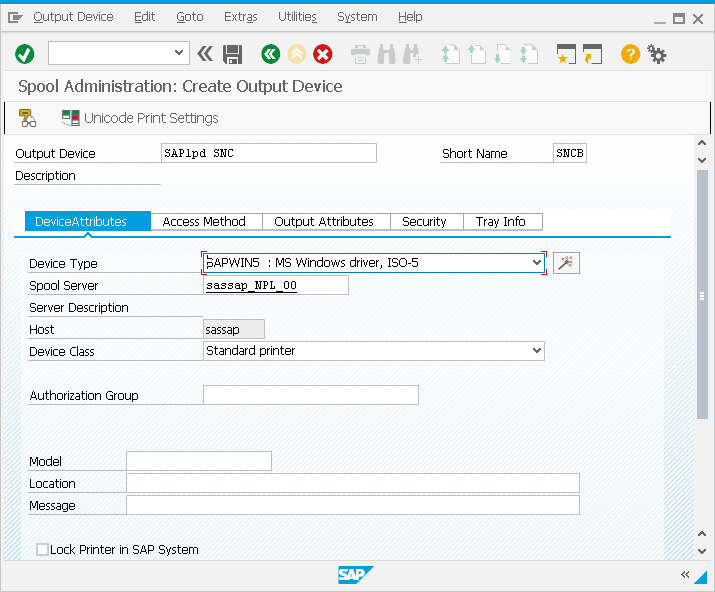This screenshot has width=715, height=592.
Task: Click the yellow Exit up-arrow icon
Action: 296,54
